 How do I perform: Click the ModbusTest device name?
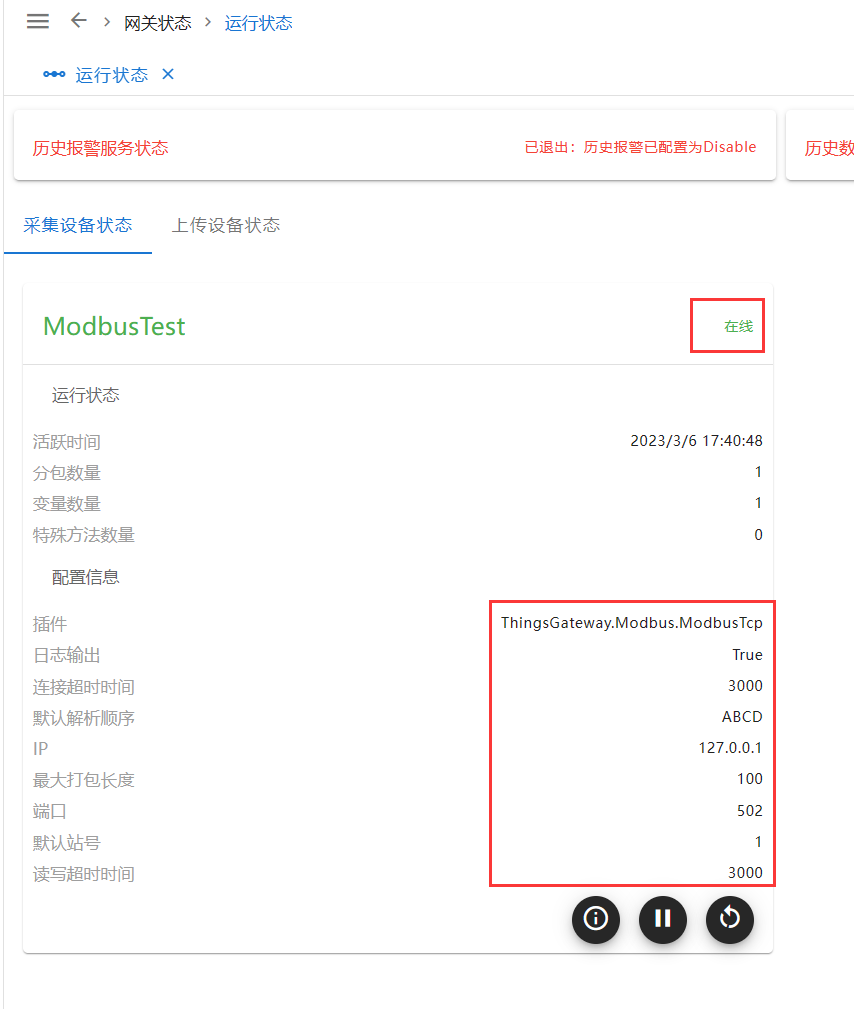point(114,326)
